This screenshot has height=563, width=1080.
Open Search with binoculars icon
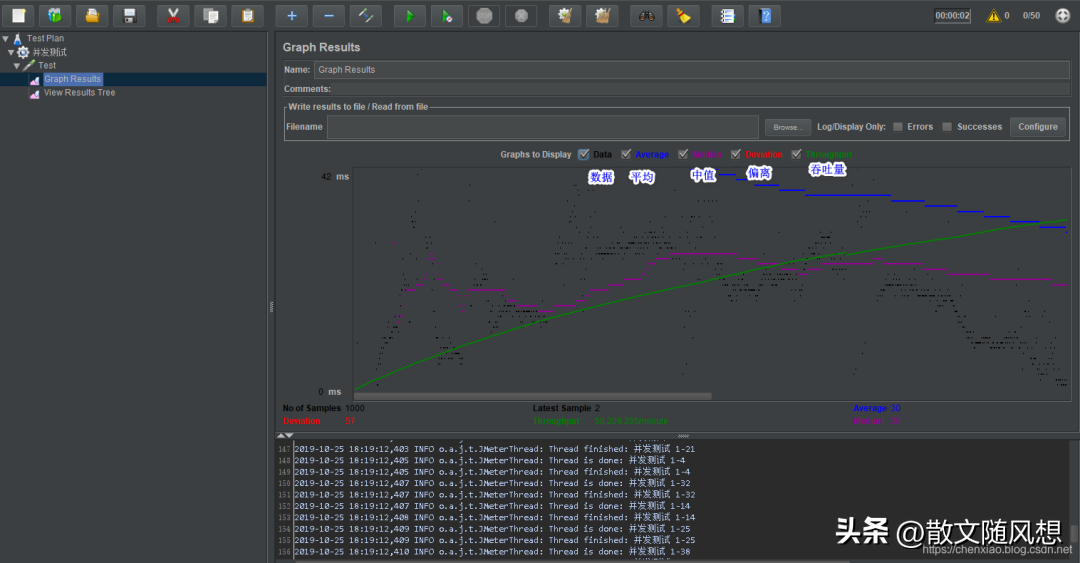(646, 15)
